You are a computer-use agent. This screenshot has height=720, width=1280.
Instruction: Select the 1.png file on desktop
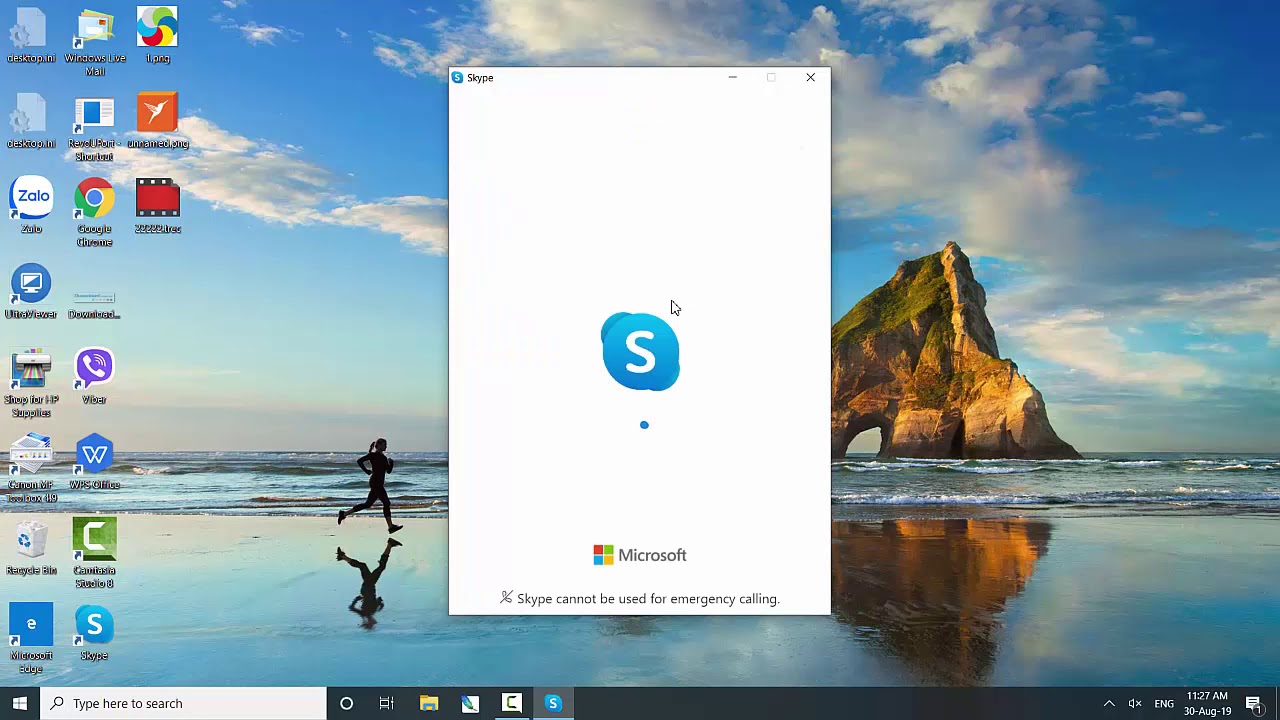click(x=157, y=36)
